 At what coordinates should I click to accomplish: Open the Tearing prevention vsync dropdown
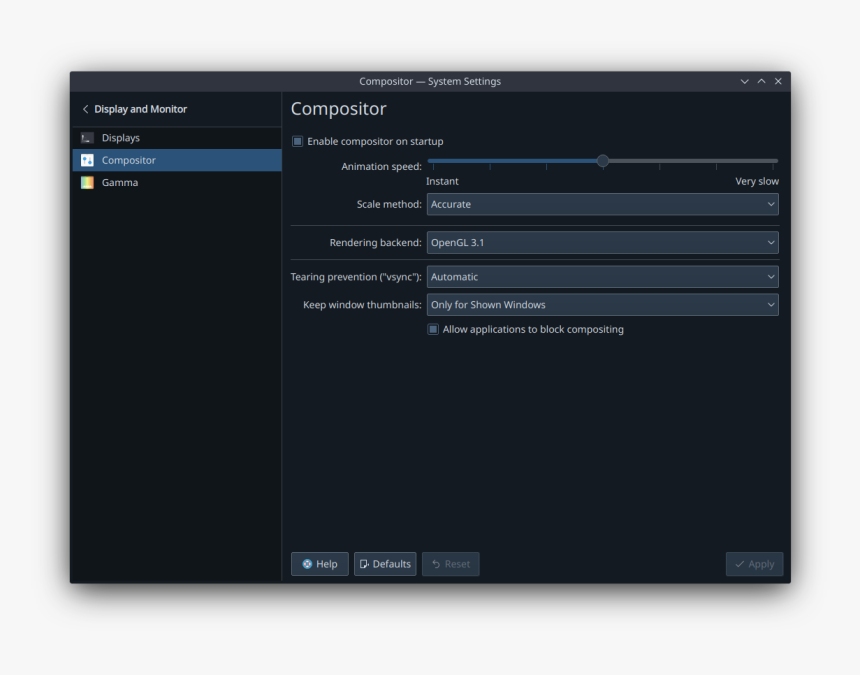click(602, 277)
